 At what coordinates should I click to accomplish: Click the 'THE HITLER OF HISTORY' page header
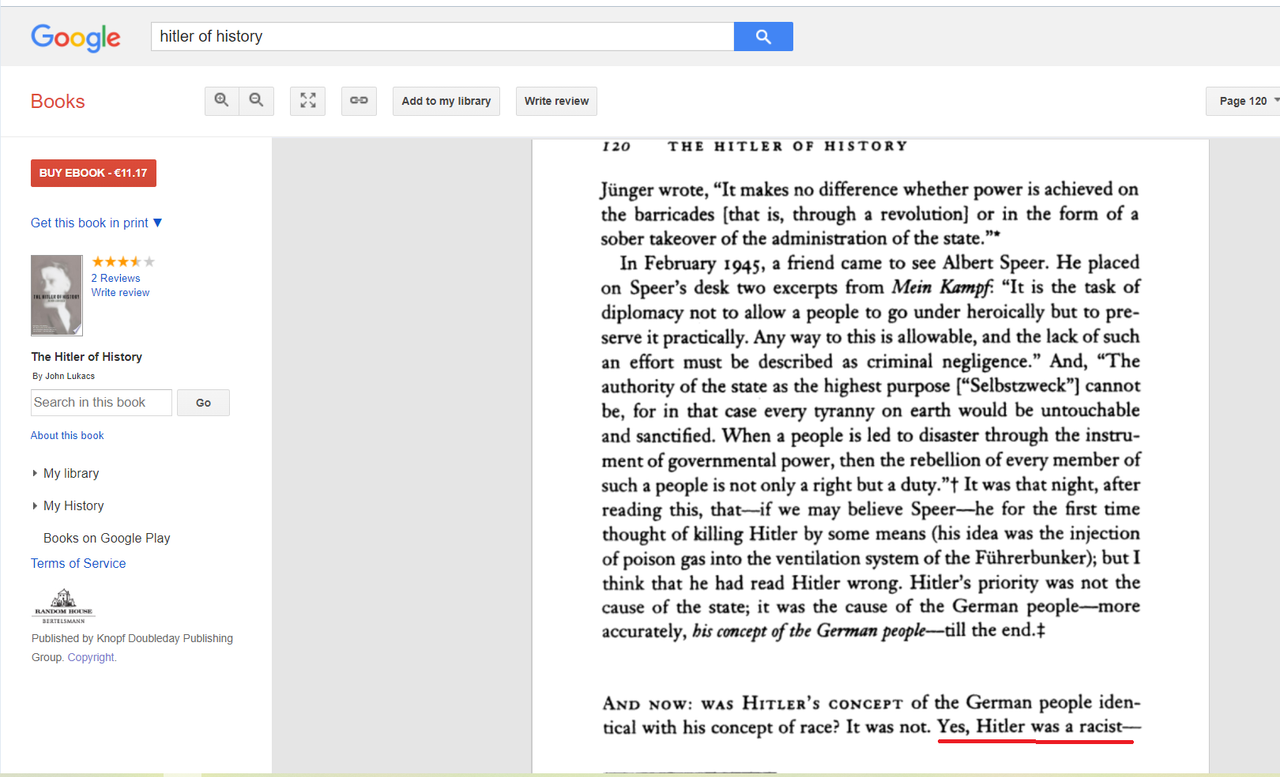[788, 146]
